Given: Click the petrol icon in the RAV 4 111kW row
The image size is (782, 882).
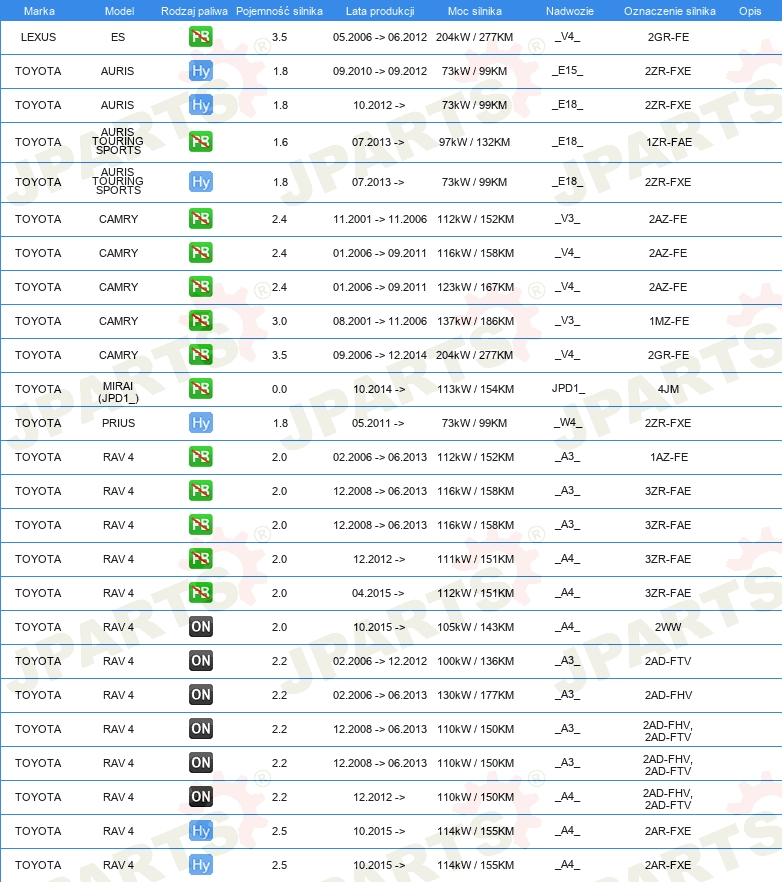Looking at the screenshot, I should 201,559.
